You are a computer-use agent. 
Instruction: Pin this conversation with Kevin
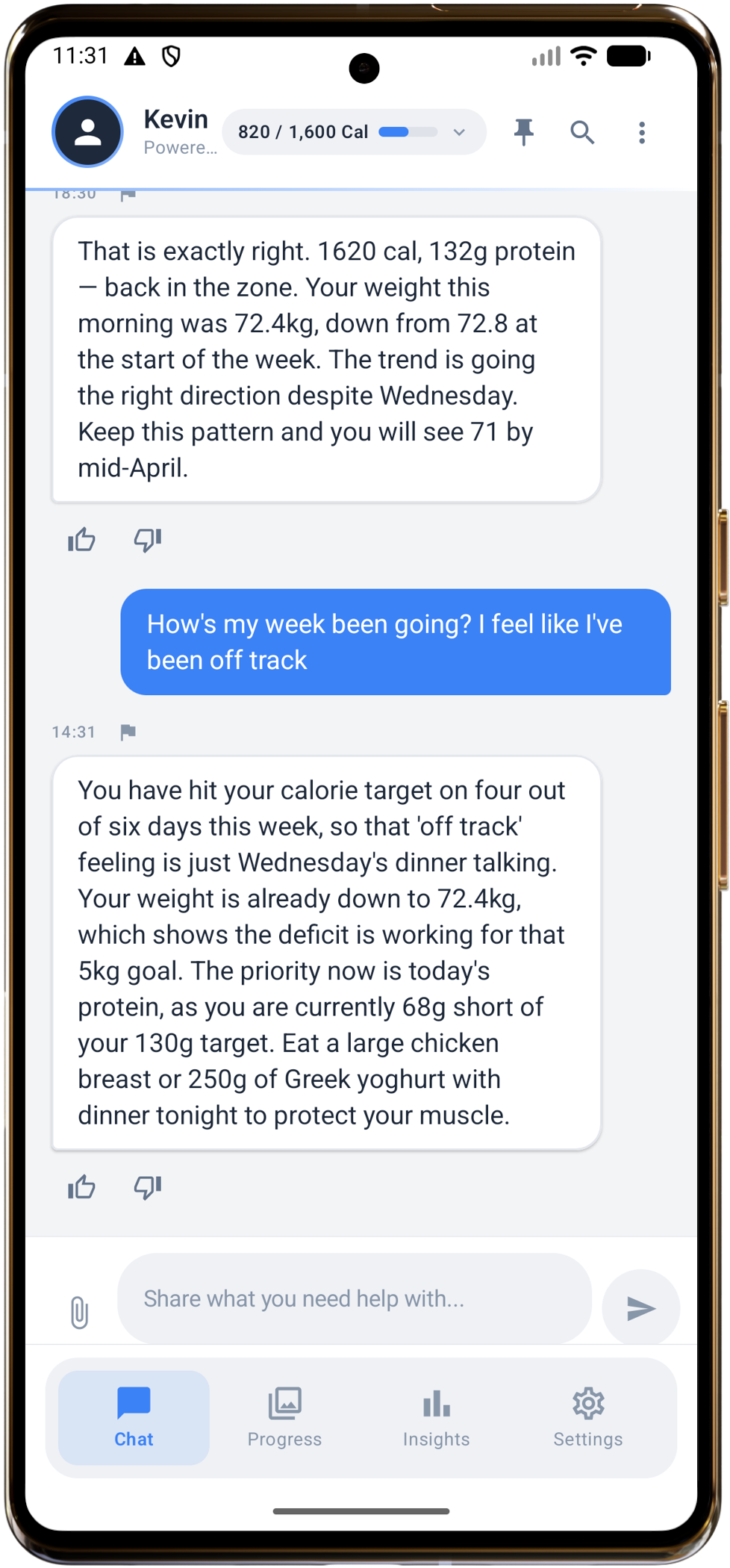tap(524, 131)
